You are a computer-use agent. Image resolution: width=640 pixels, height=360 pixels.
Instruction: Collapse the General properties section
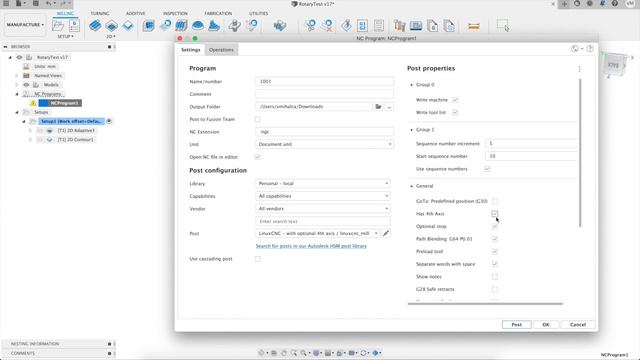pyautogui.click(x=411, y=186)
